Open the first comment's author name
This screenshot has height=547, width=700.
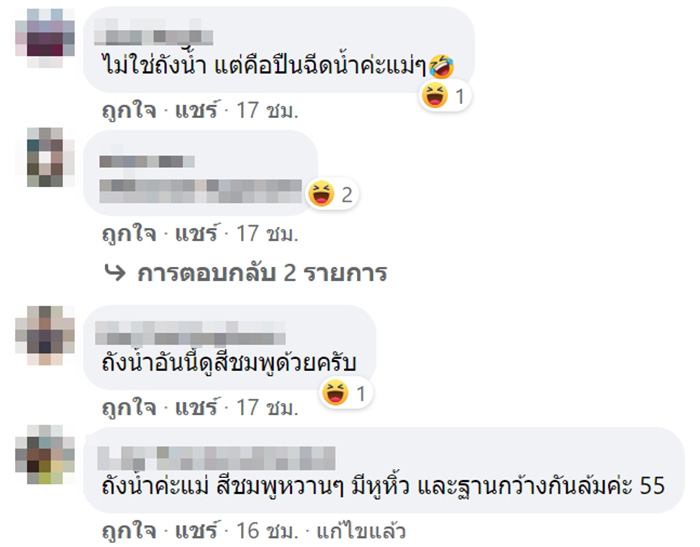pos(153,37)
